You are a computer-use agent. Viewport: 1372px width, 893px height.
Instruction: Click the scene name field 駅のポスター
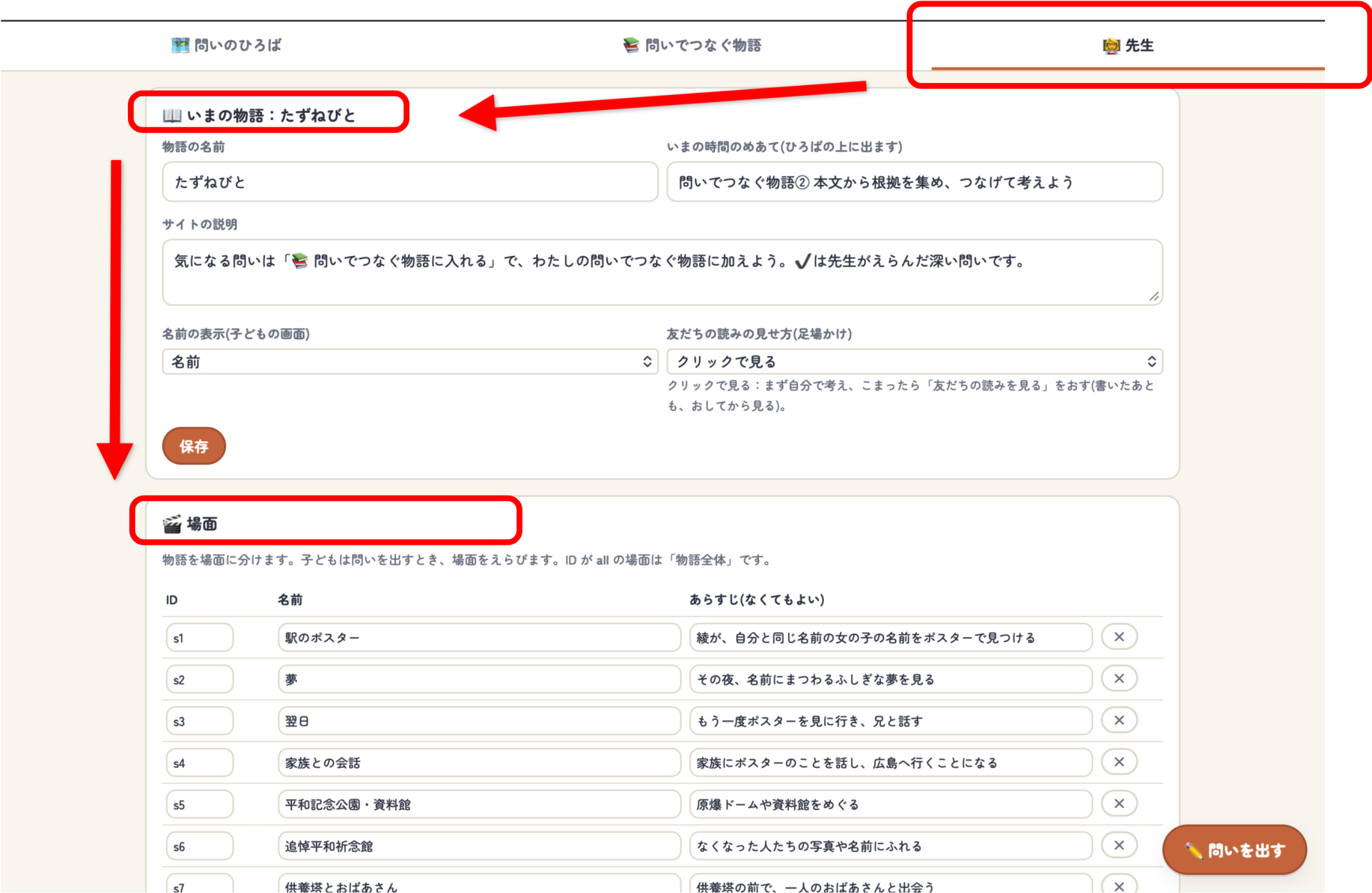pos(479,638)
